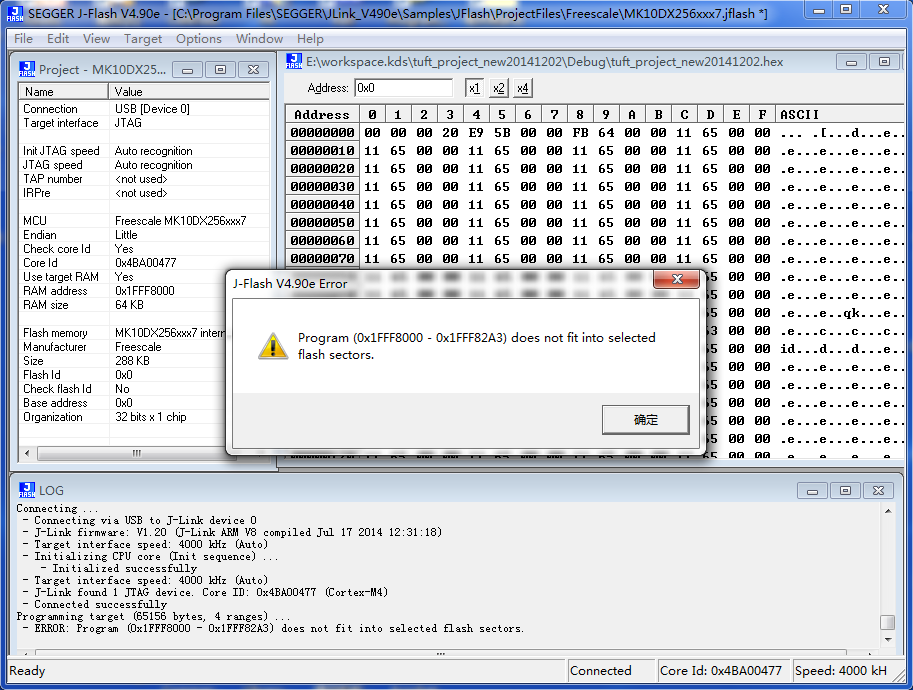Viewport: 913px width, 690px height.
Task: Click the 'FB' byte in first hex row
Action: (x=580, y=133)
